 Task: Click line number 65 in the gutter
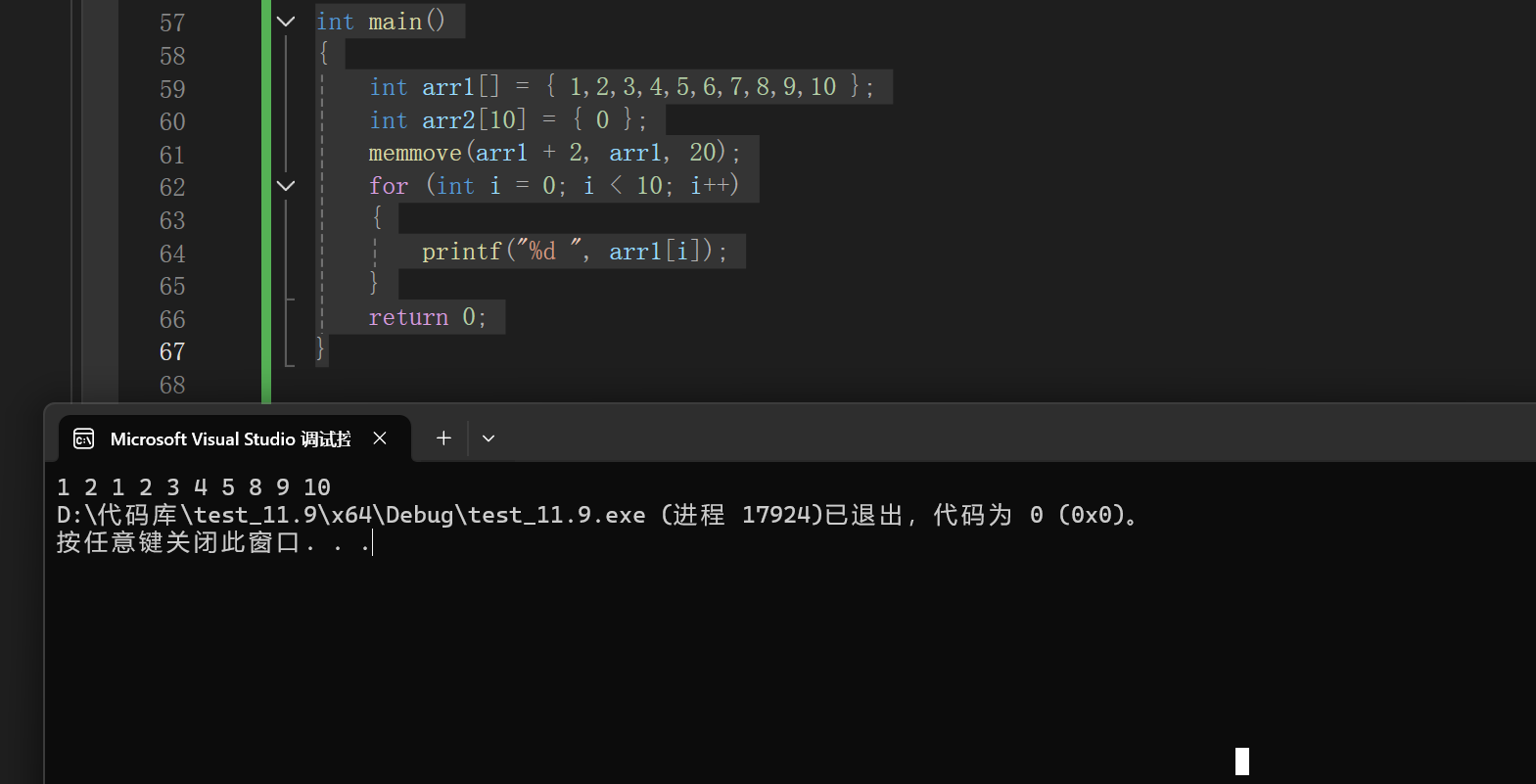[x=172, y=286]
